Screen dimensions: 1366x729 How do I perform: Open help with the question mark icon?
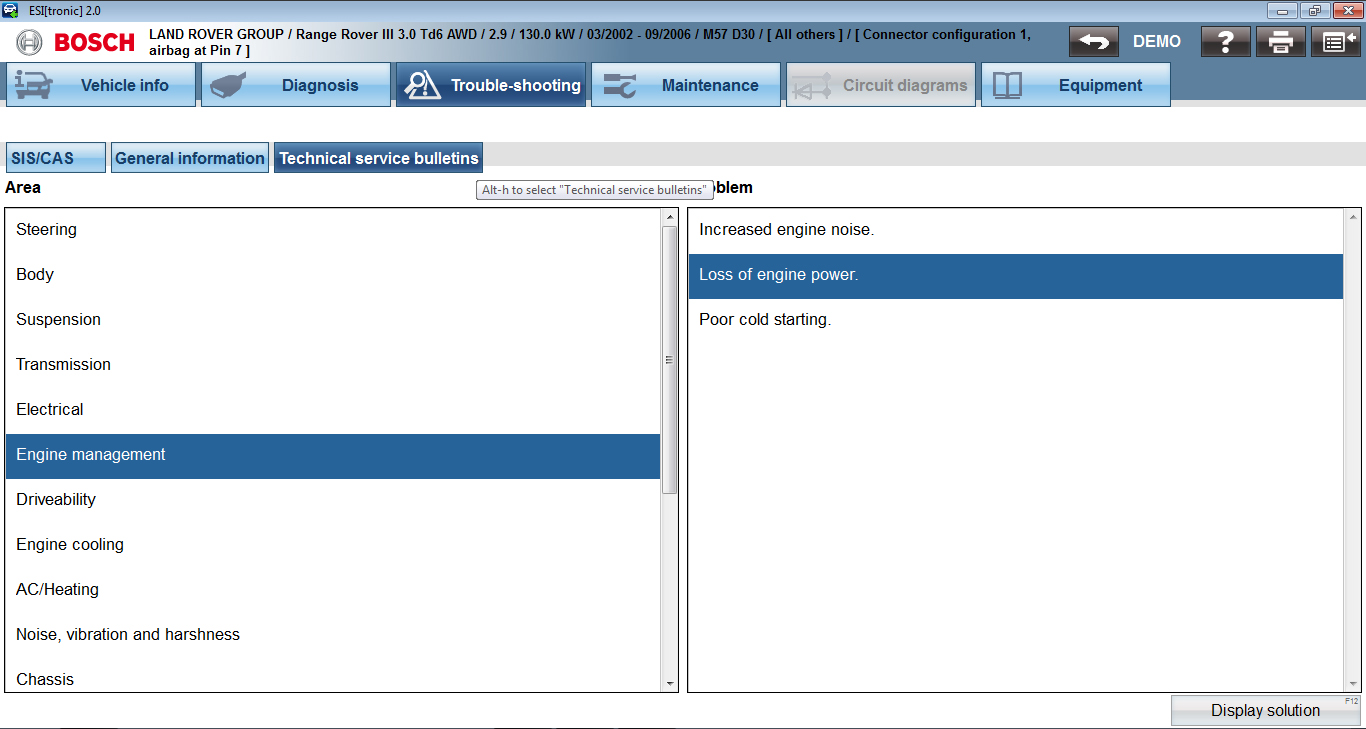pyautogui.click(x=1226, y=42)
